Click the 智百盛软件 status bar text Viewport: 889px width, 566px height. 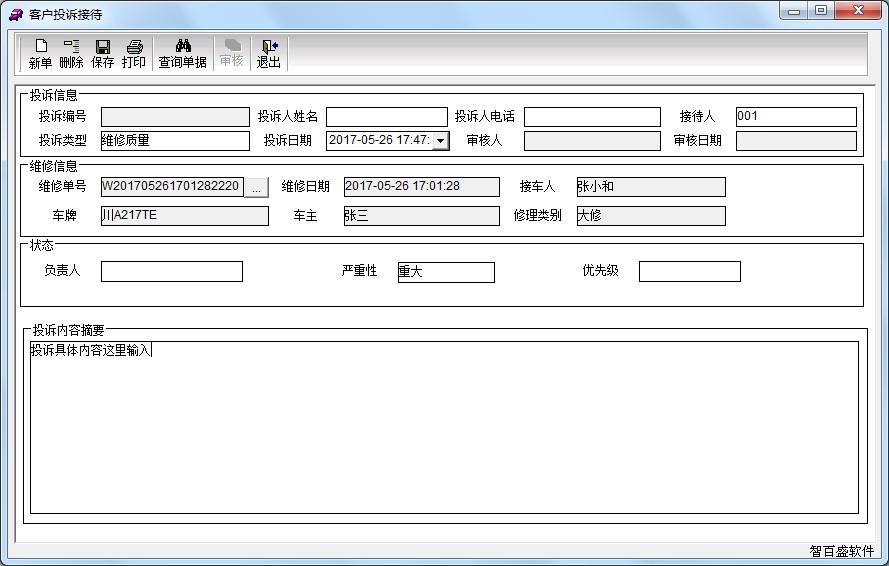click(x=841, y=551)
